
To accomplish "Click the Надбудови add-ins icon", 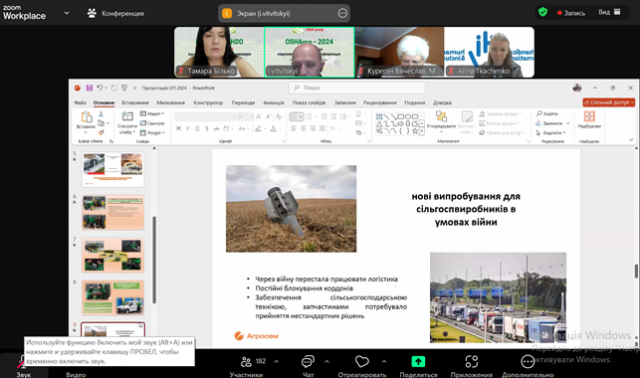I will 589,116.
